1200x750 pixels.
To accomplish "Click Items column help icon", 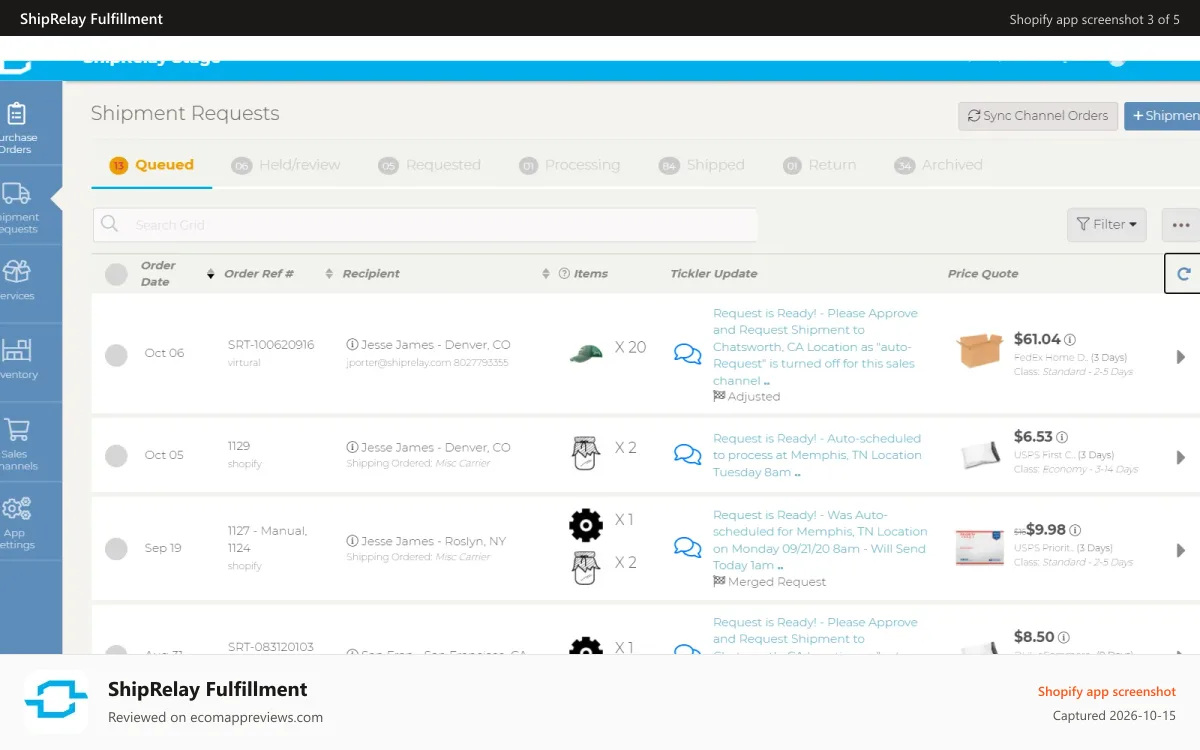I will point(564,274).
